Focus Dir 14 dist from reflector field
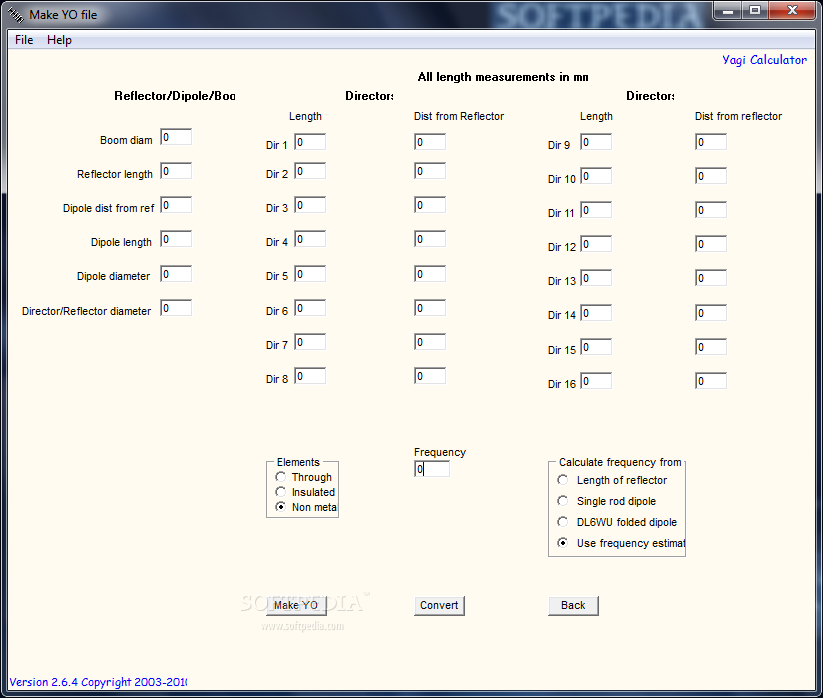Viewport: 823px width, 698px height. tap(711, 313)
